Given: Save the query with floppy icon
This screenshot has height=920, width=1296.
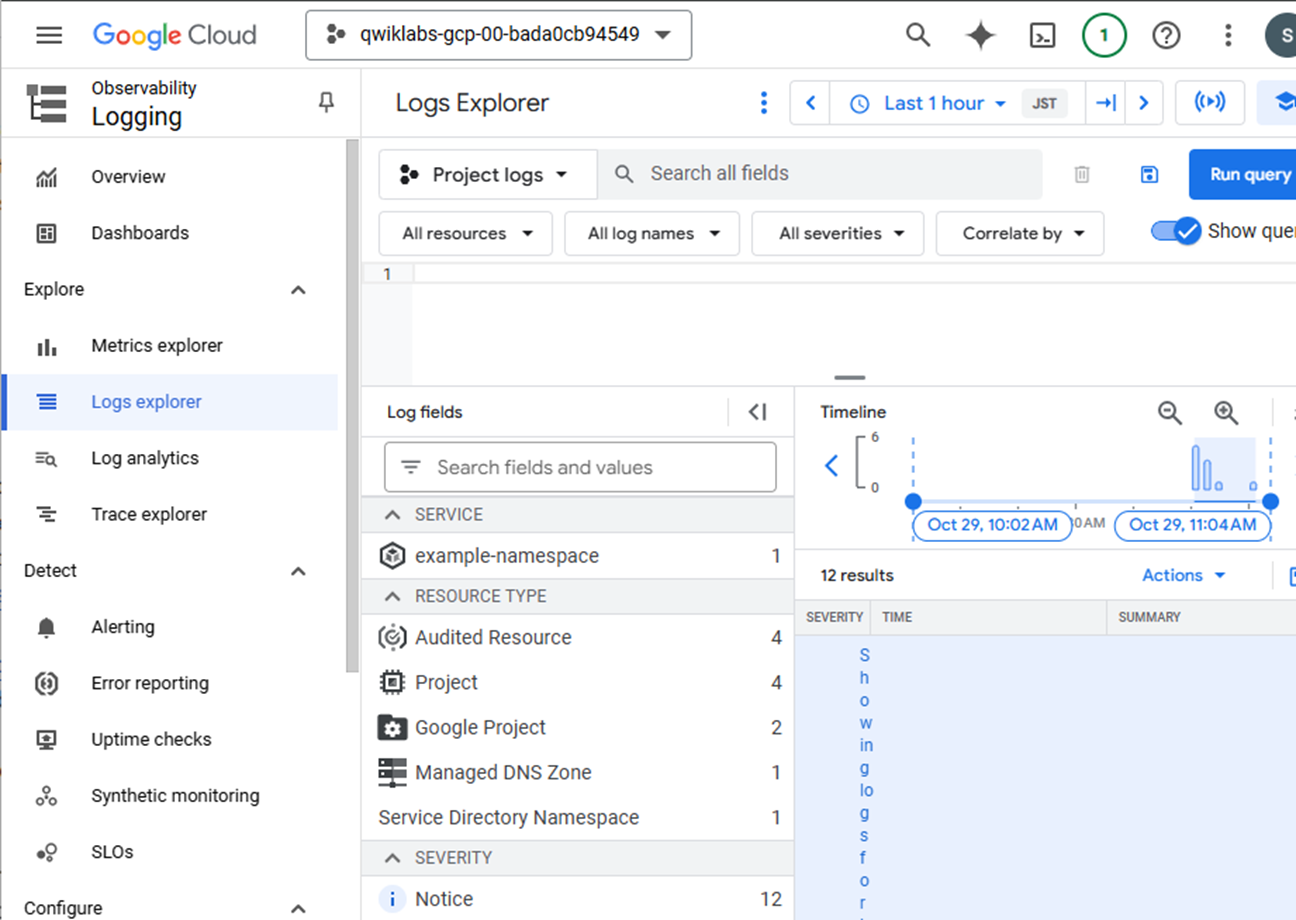Looking at the screenshot, I should click(1149, 175).
